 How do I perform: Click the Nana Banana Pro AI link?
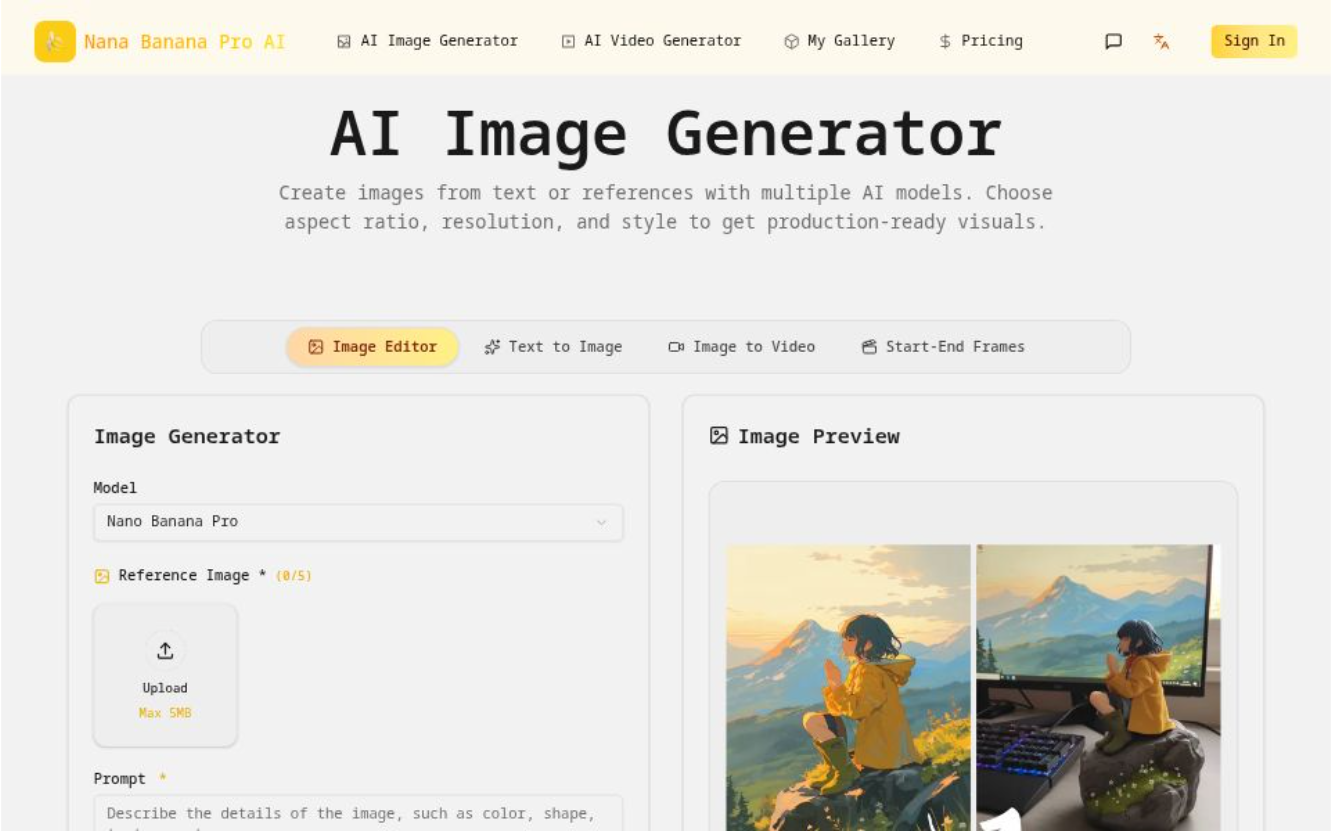point(184,42)
